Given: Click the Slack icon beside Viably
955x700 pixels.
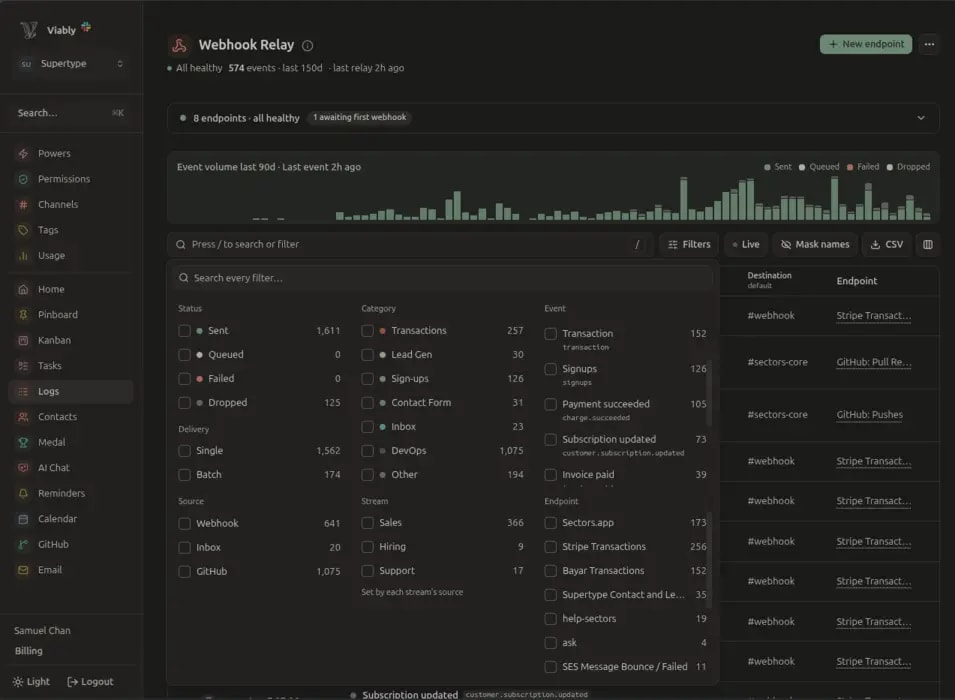Looking at the screenshot, I should [x=86, y=27].
